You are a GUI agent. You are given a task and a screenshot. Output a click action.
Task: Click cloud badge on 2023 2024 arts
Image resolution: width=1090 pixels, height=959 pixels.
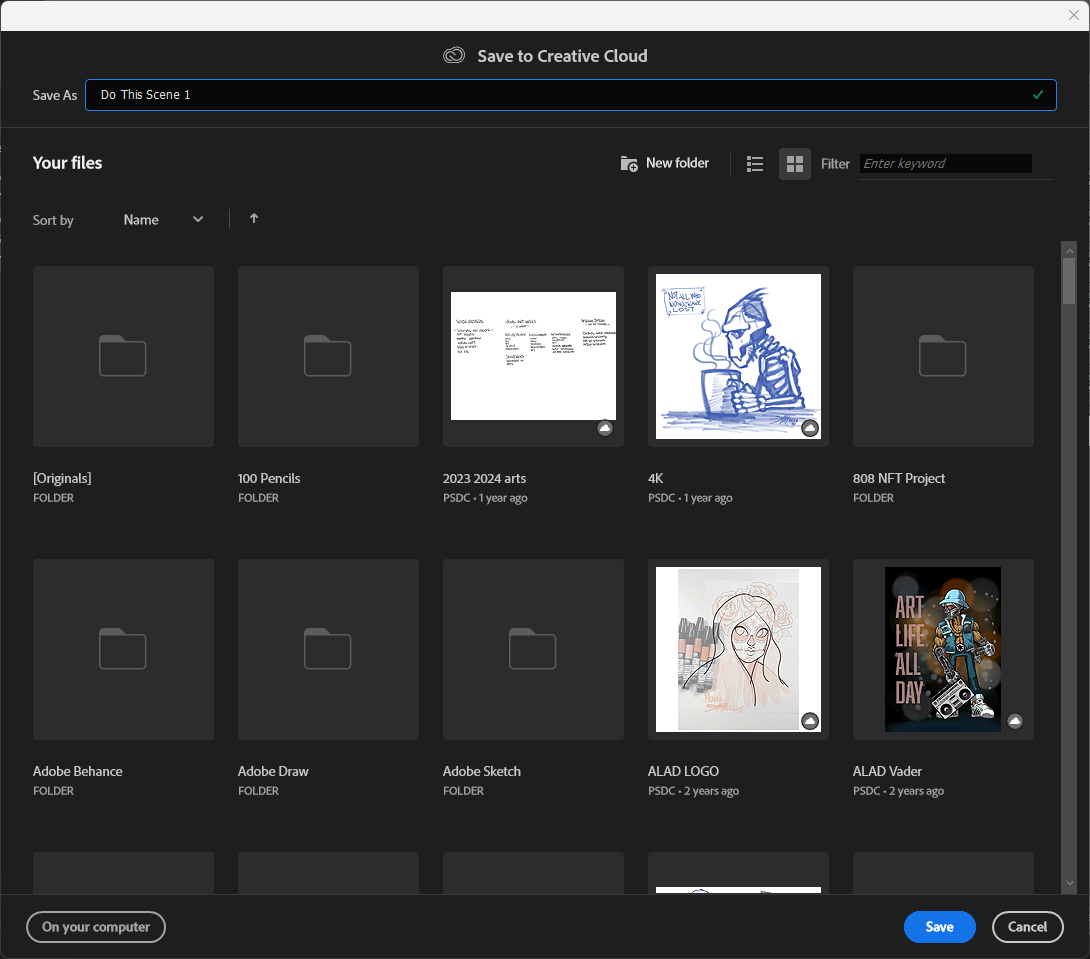point(605,428)
